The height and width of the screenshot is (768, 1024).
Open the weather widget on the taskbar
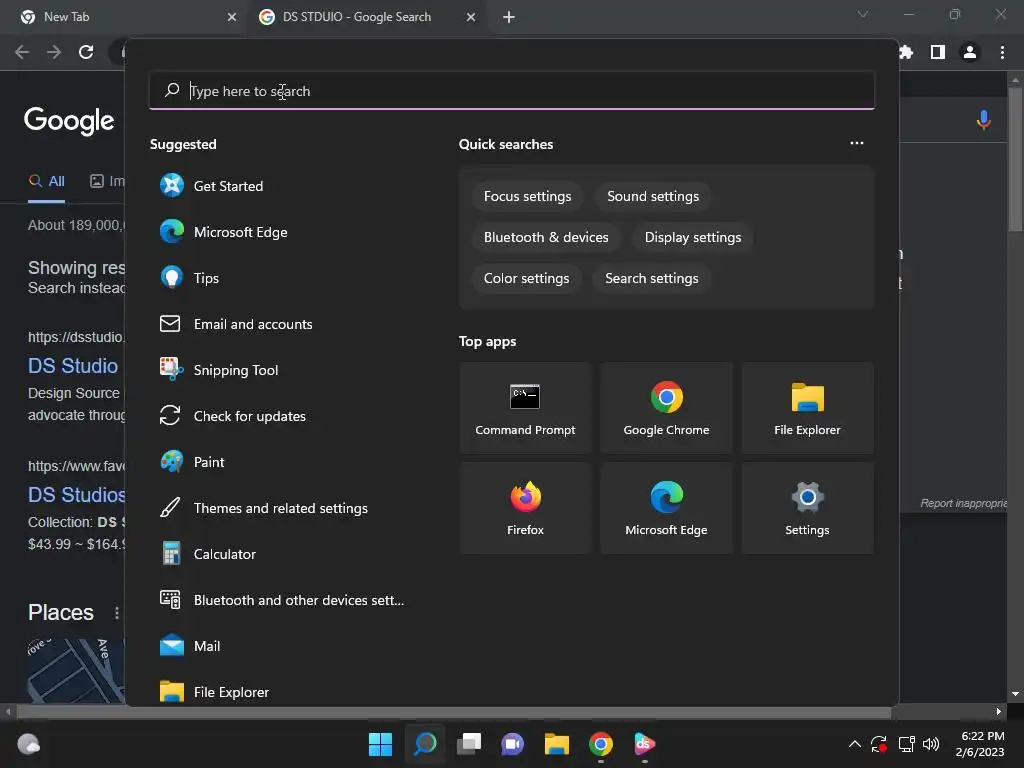(29, 744)
